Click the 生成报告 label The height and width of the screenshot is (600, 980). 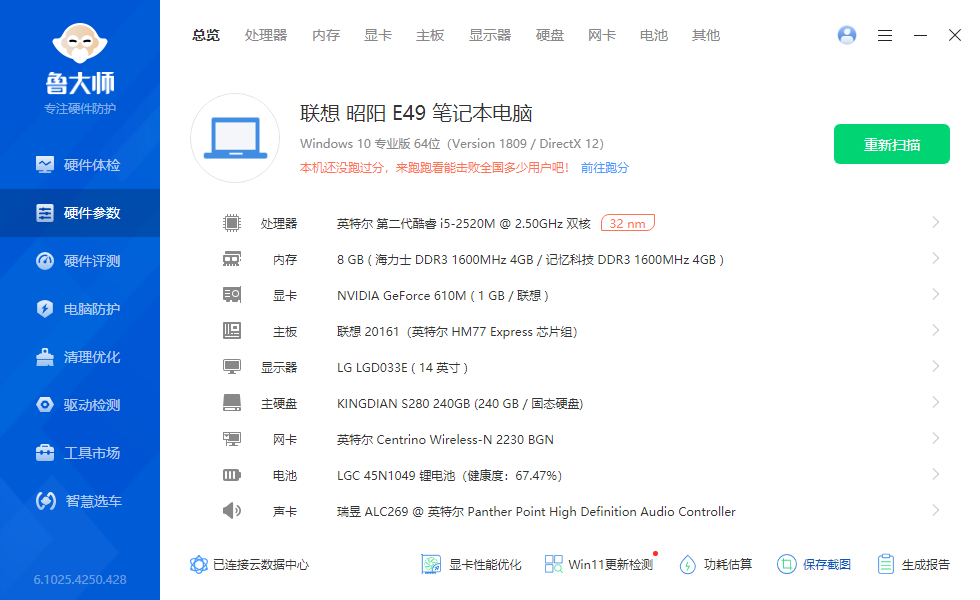pos(926,565)
